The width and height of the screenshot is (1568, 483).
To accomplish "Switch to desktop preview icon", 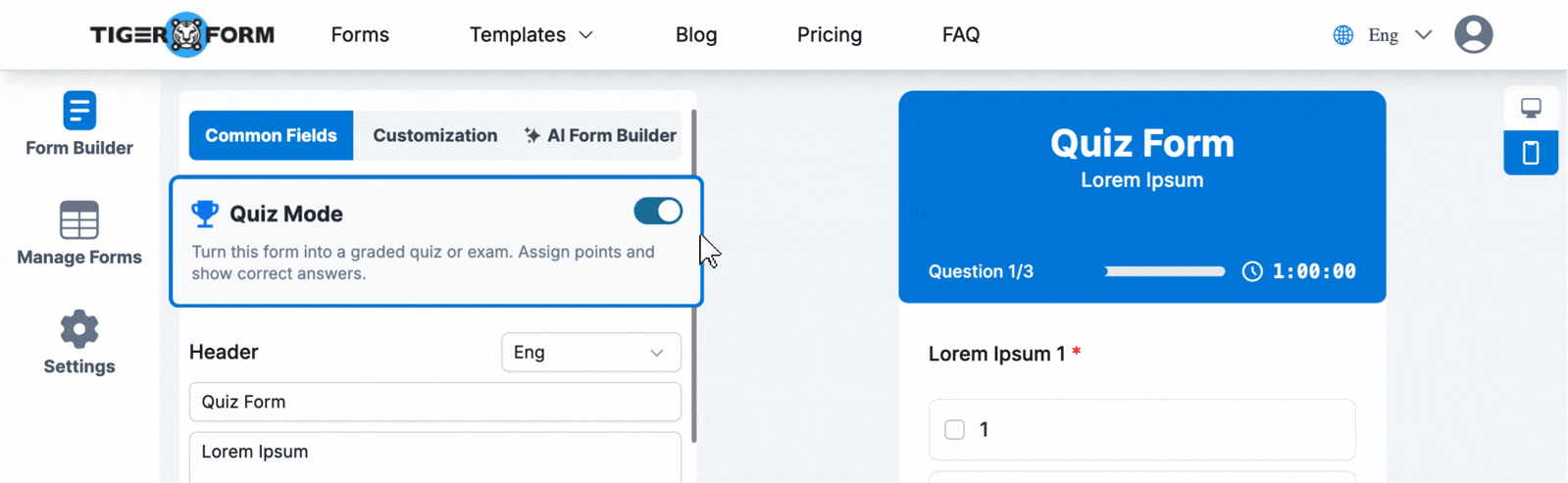I will 1531,108.
